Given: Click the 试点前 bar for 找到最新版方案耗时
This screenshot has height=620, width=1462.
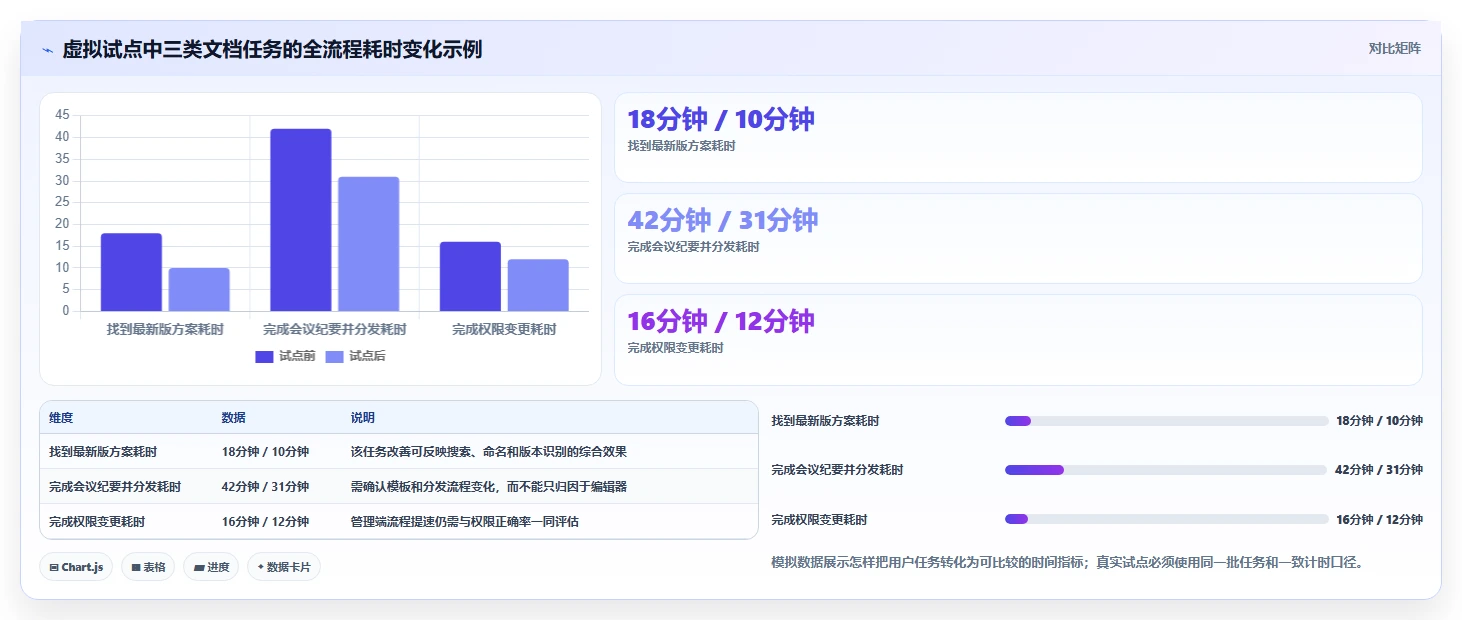Looking at the screenshot, I should point(131,272).
